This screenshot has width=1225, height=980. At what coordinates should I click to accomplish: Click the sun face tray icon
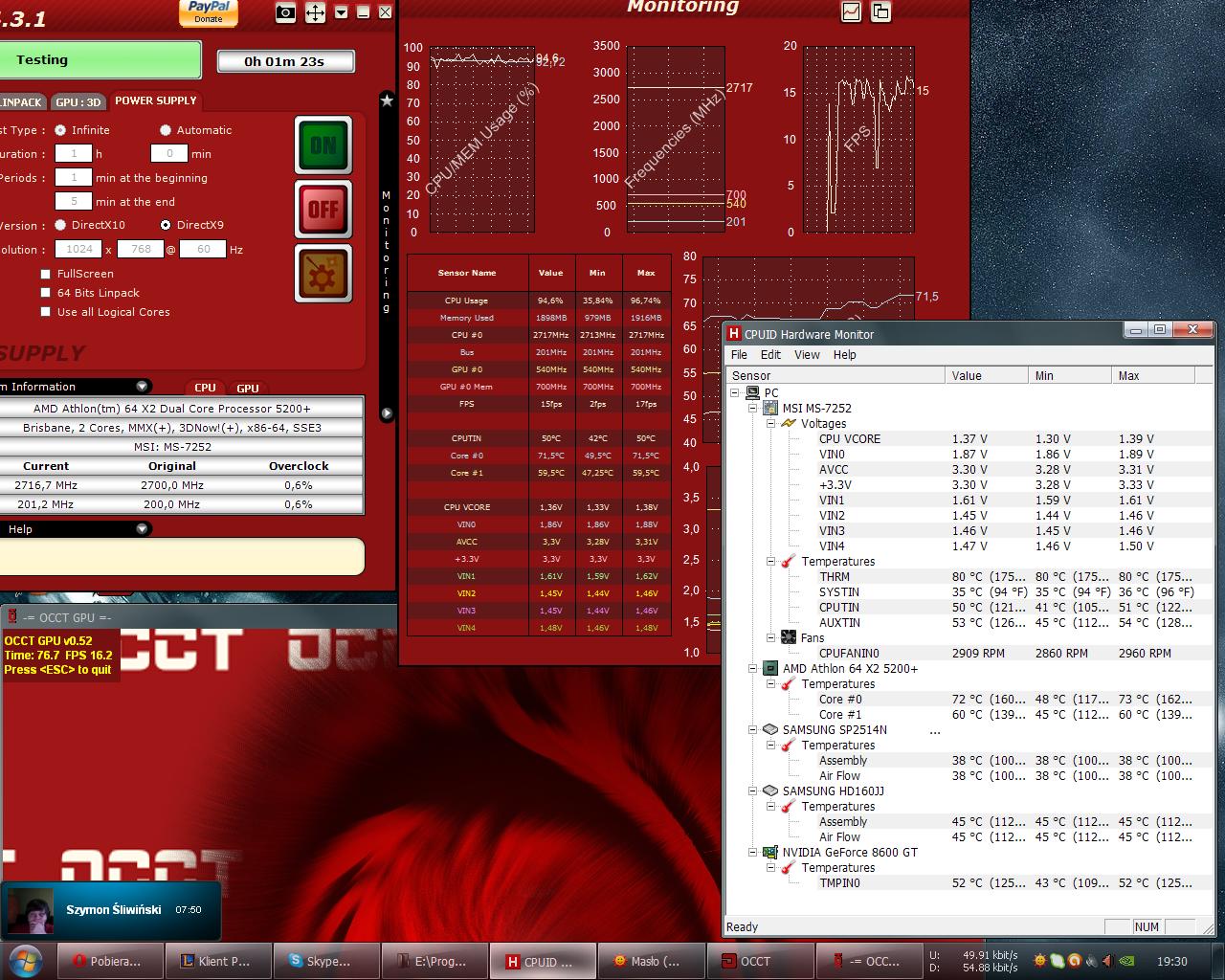coord(1039,961)
